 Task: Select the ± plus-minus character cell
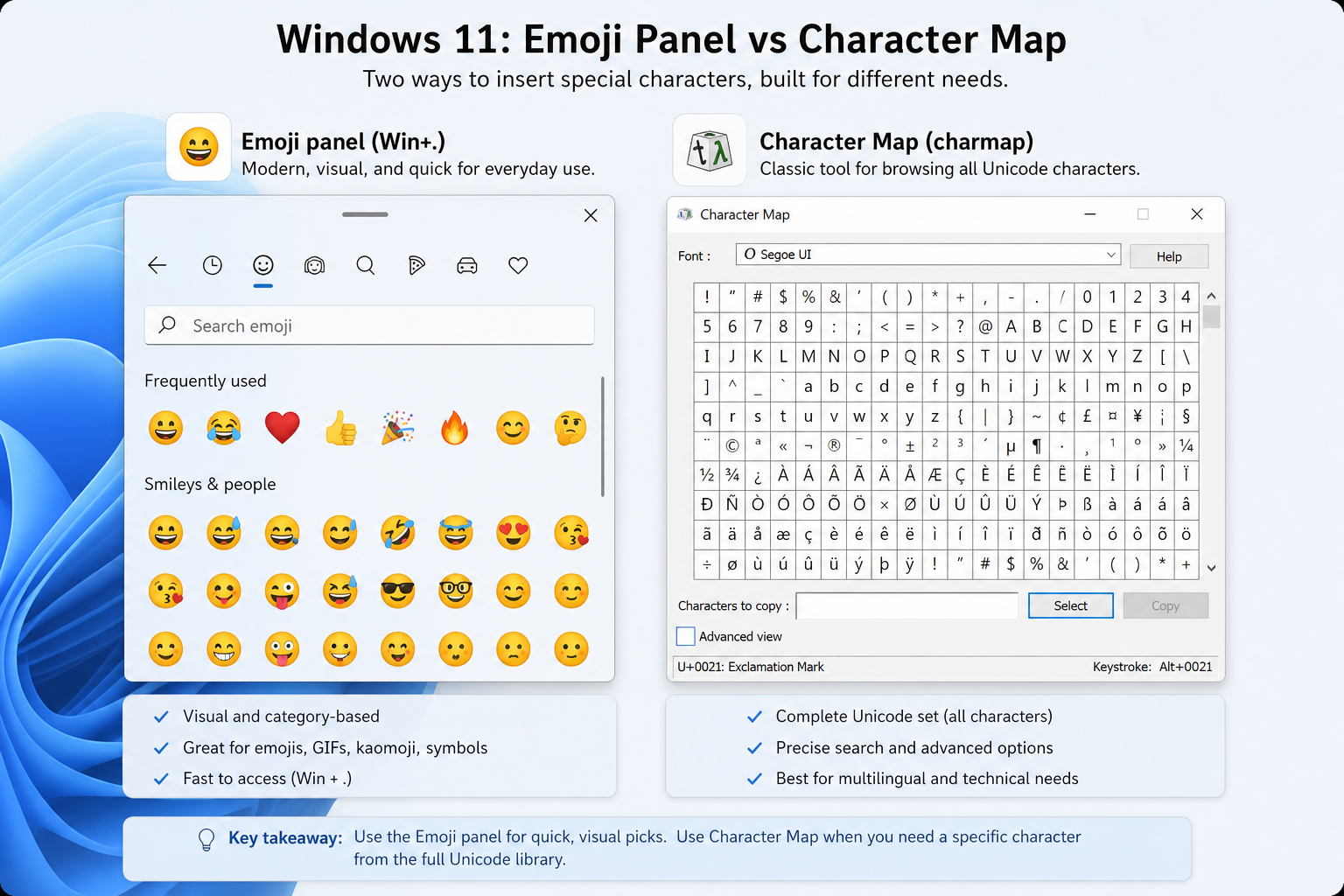click(x=909, y=445)
